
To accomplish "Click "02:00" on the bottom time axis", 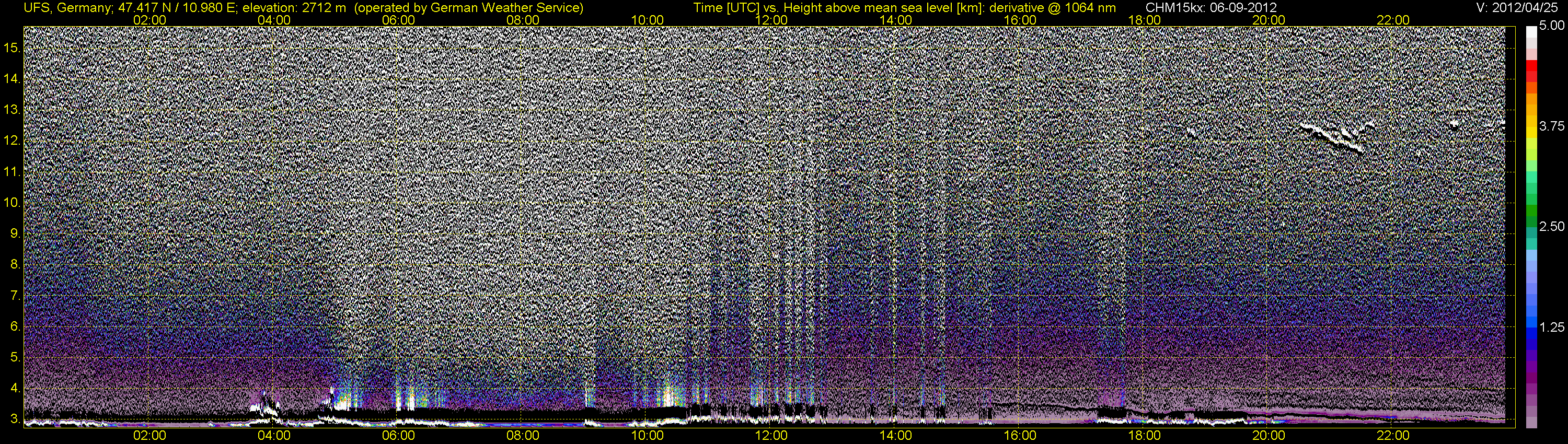I will click(149, 436).
